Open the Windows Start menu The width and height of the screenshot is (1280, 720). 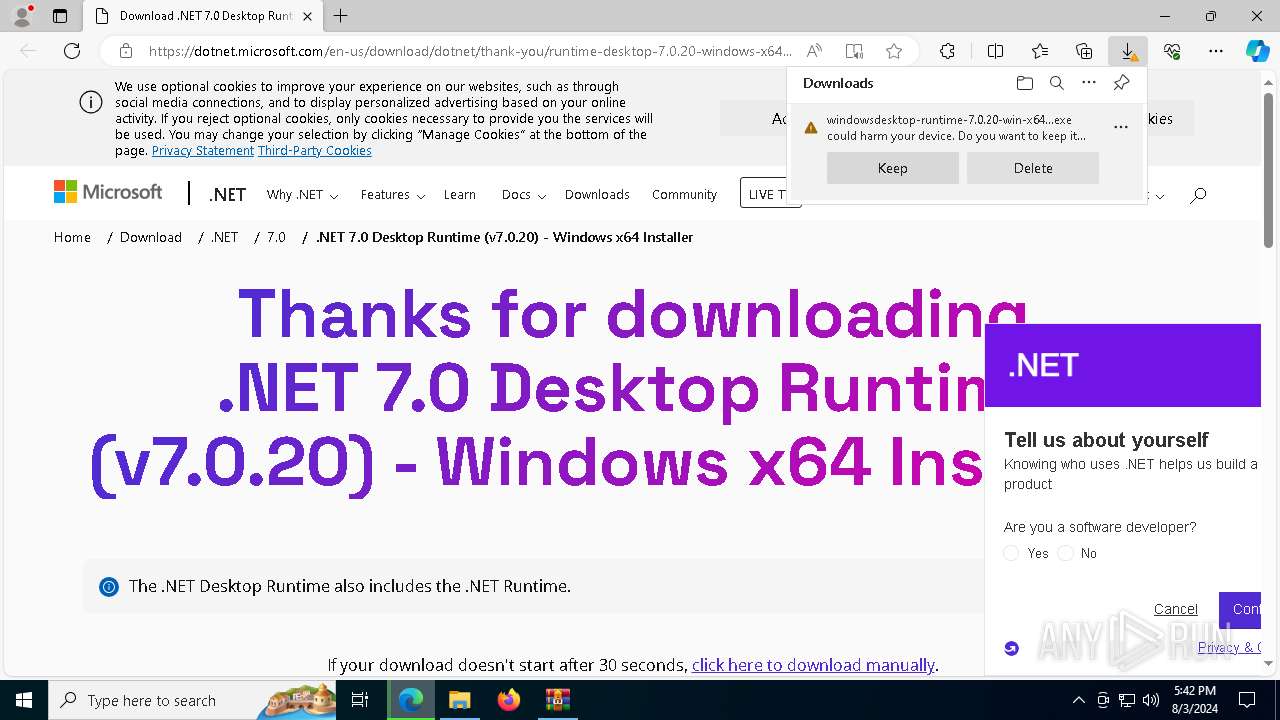click(24, 700)
